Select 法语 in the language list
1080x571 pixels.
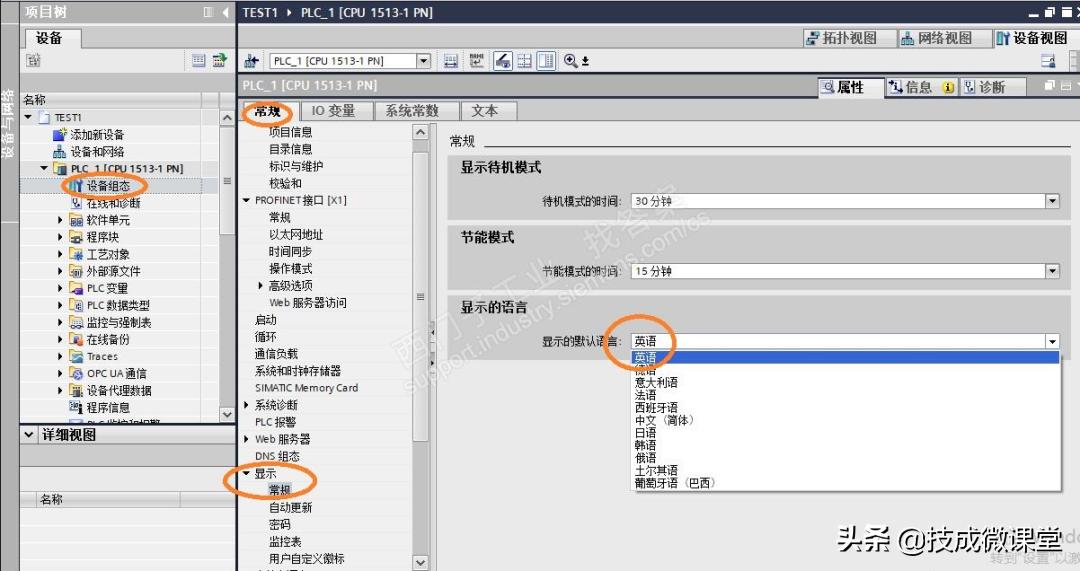click(x=645, y=395)
